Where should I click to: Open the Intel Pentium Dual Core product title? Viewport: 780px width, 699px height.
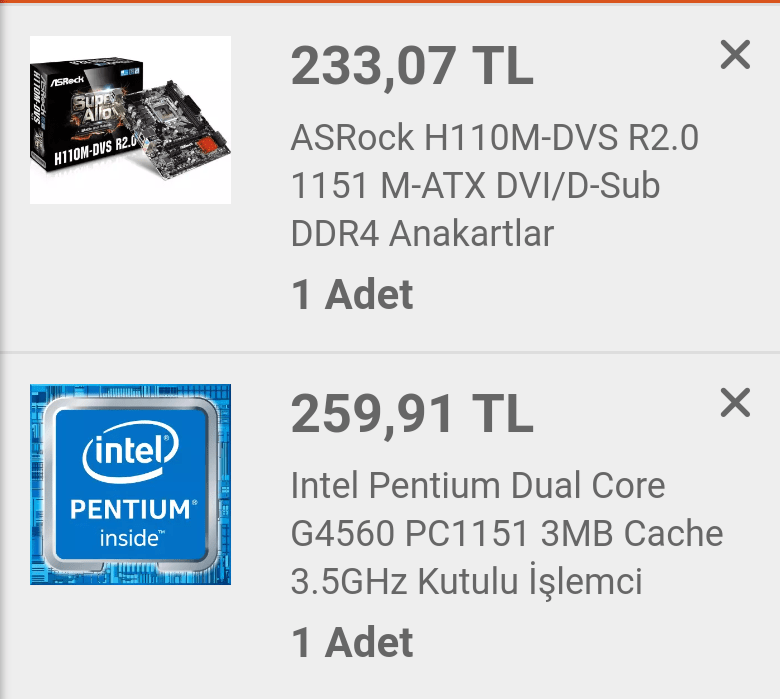(478, 486)
